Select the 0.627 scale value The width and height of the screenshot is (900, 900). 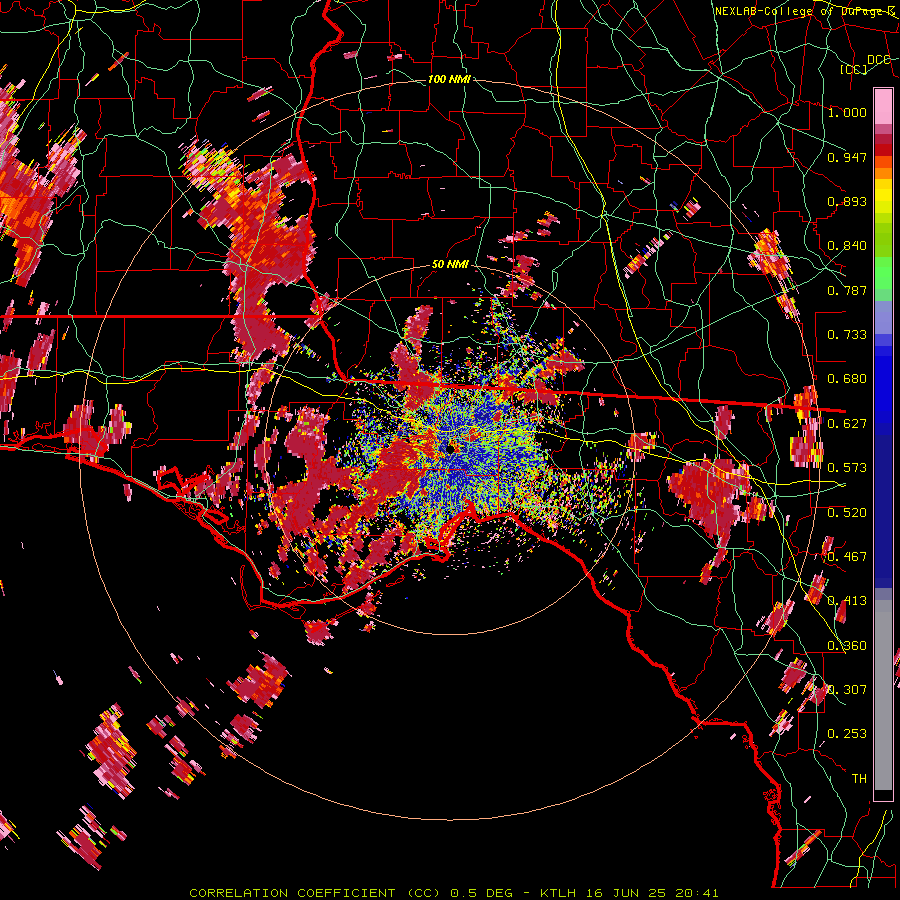point(847,424)
